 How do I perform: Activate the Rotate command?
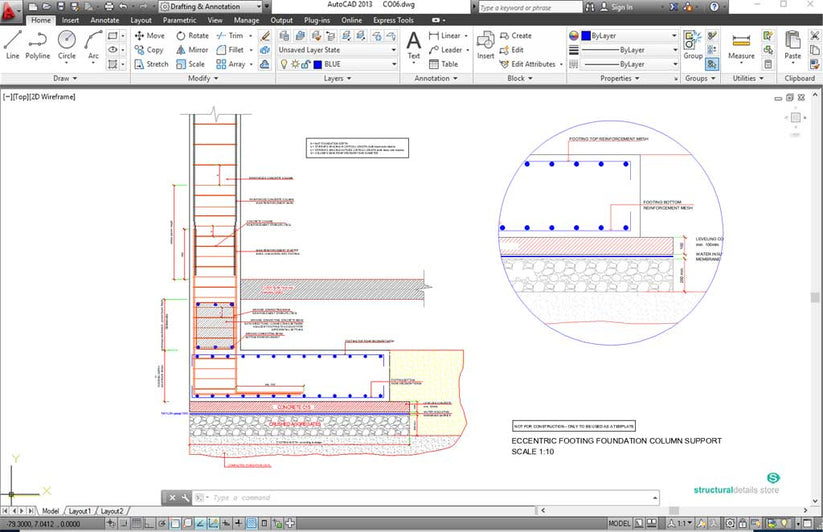click(x=193, y=36)
